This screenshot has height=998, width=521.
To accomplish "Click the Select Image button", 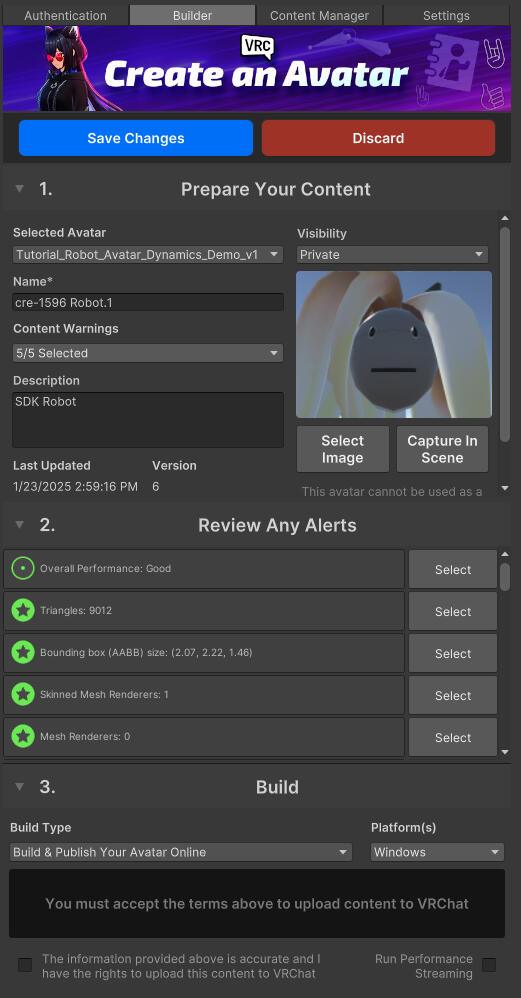I will 343,449.
